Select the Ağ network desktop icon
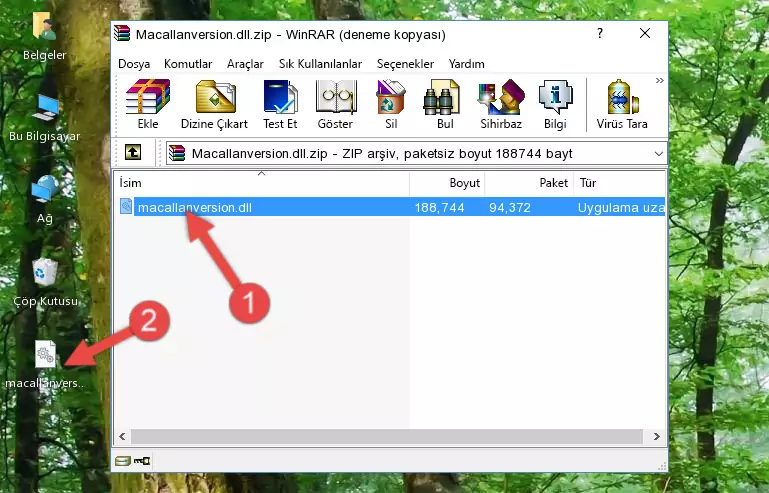Image resolution: width=769 pixels, height=493 pixels. click(45, 199)
